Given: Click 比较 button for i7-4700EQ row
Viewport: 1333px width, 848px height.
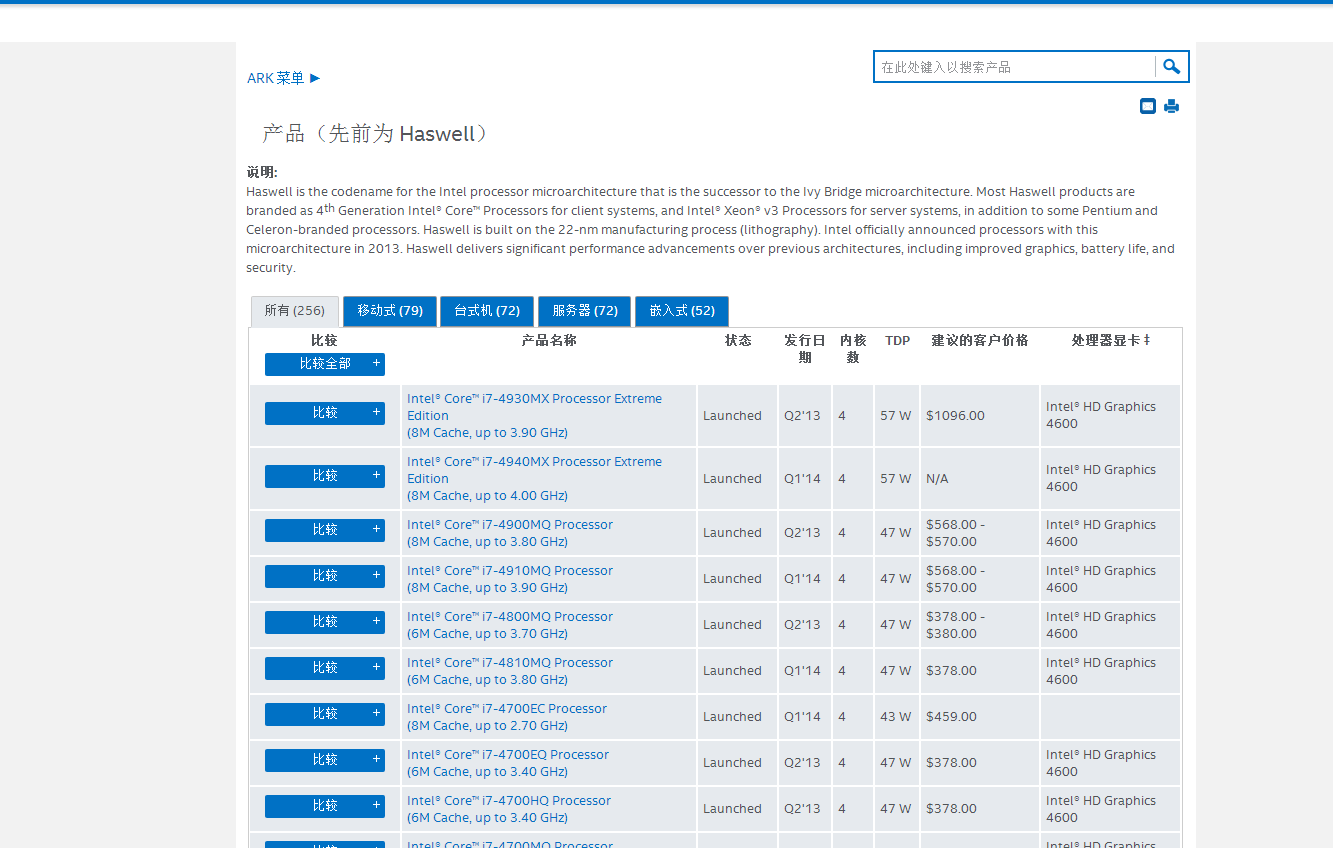Looking at the screenshot, I should pyautogui.click(x=325, y=760).
